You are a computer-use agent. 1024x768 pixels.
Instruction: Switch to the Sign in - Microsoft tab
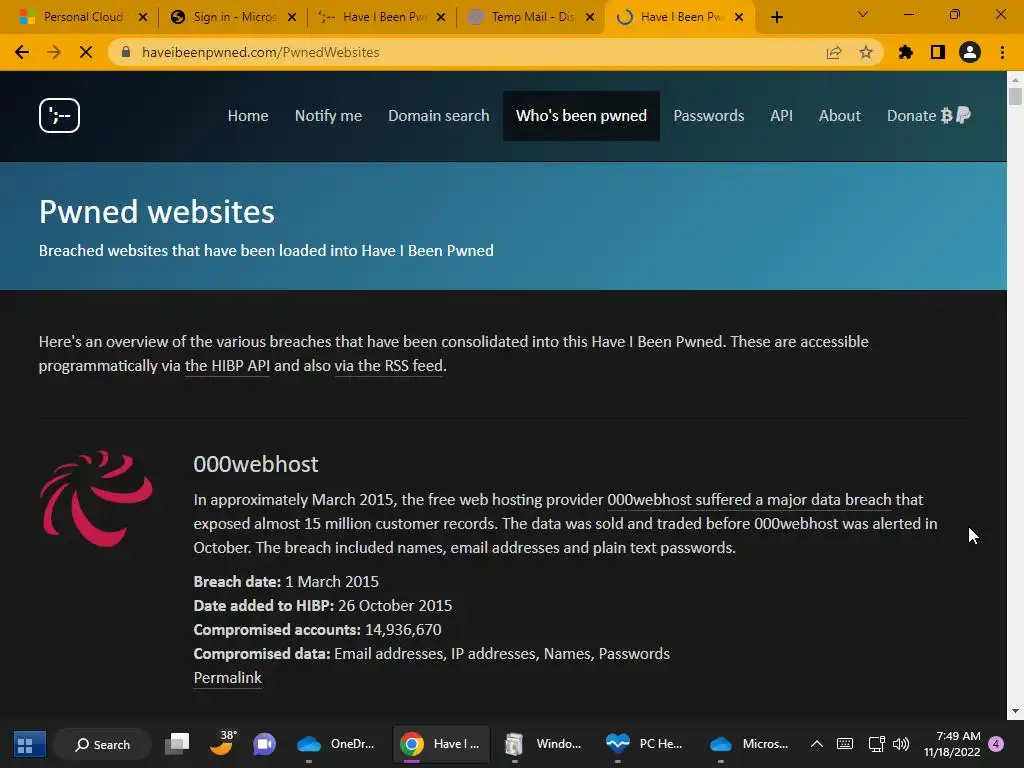tap(234, 17)
